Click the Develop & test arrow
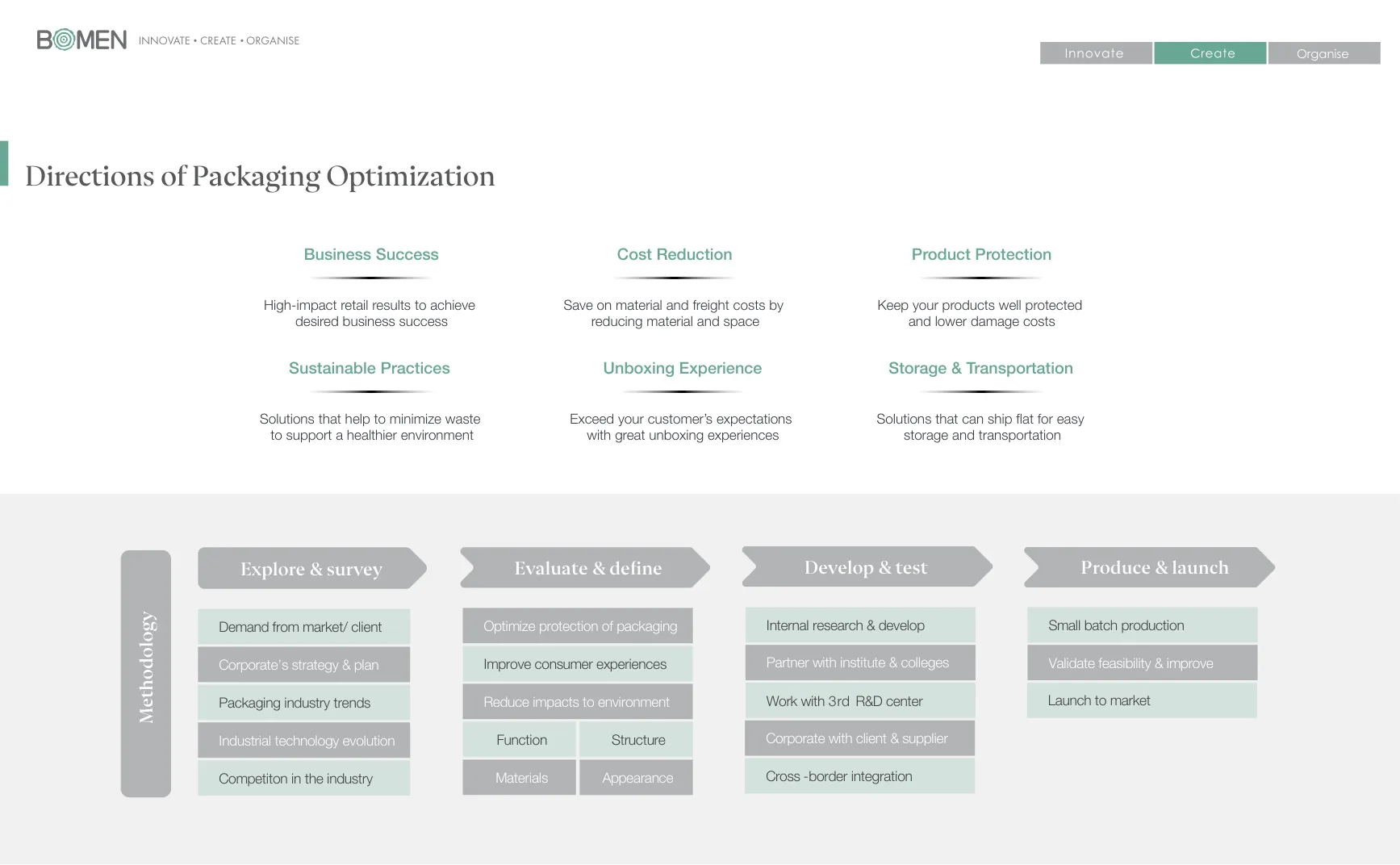 pyautogui.click(x=866, y=567)
